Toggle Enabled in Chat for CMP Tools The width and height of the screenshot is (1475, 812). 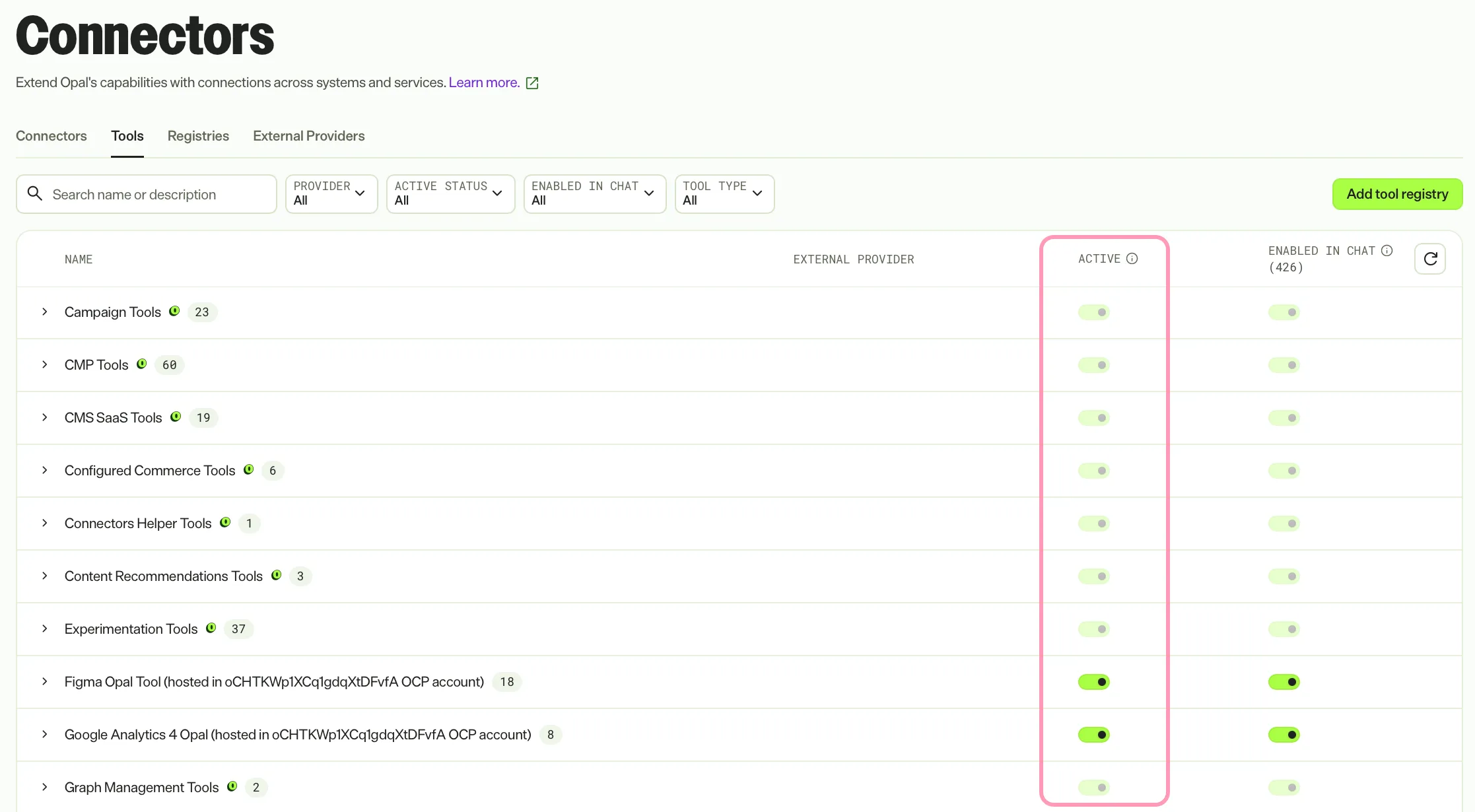click(x=1284, y=365)
